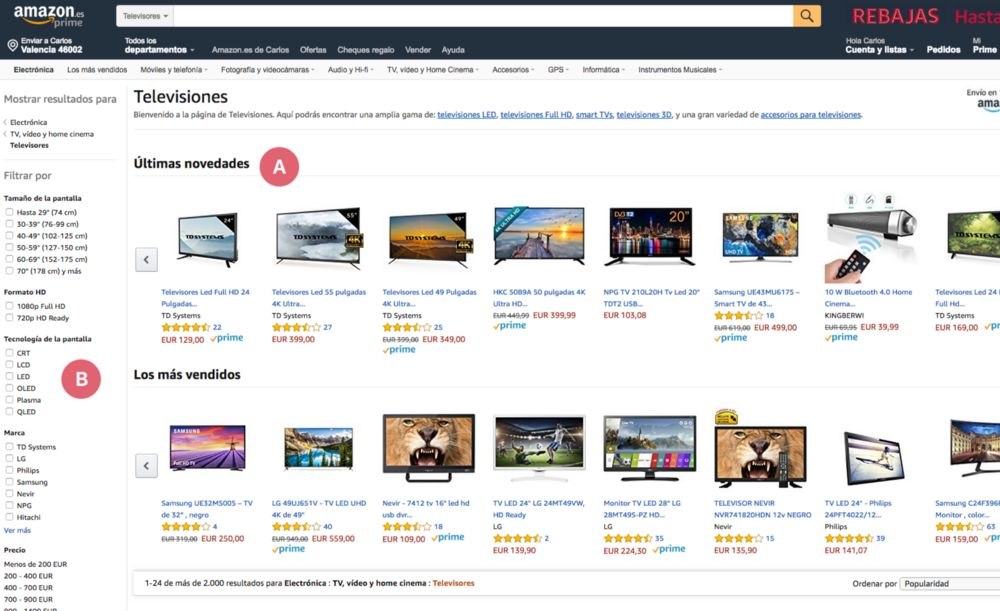
Task: Click star rating of Samsung UE43MU6175
Action: point(739,315)
